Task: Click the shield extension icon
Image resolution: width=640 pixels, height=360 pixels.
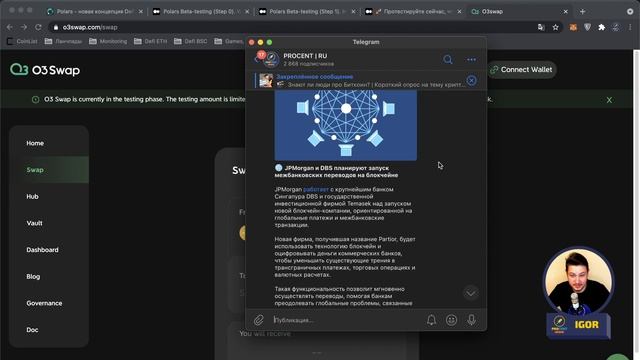Action: (x=587, y=27)
